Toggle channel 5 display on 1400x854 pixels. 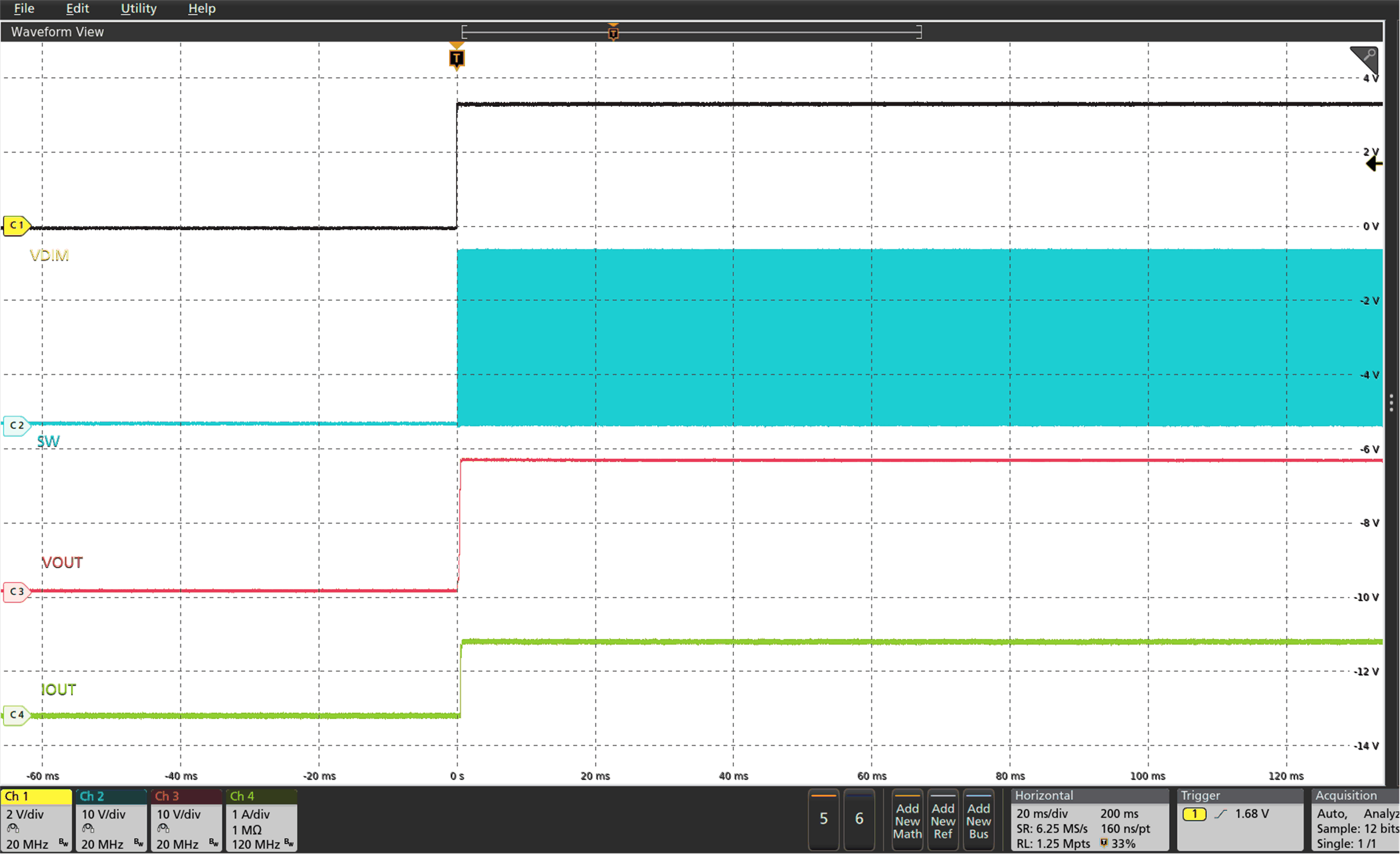823,819
